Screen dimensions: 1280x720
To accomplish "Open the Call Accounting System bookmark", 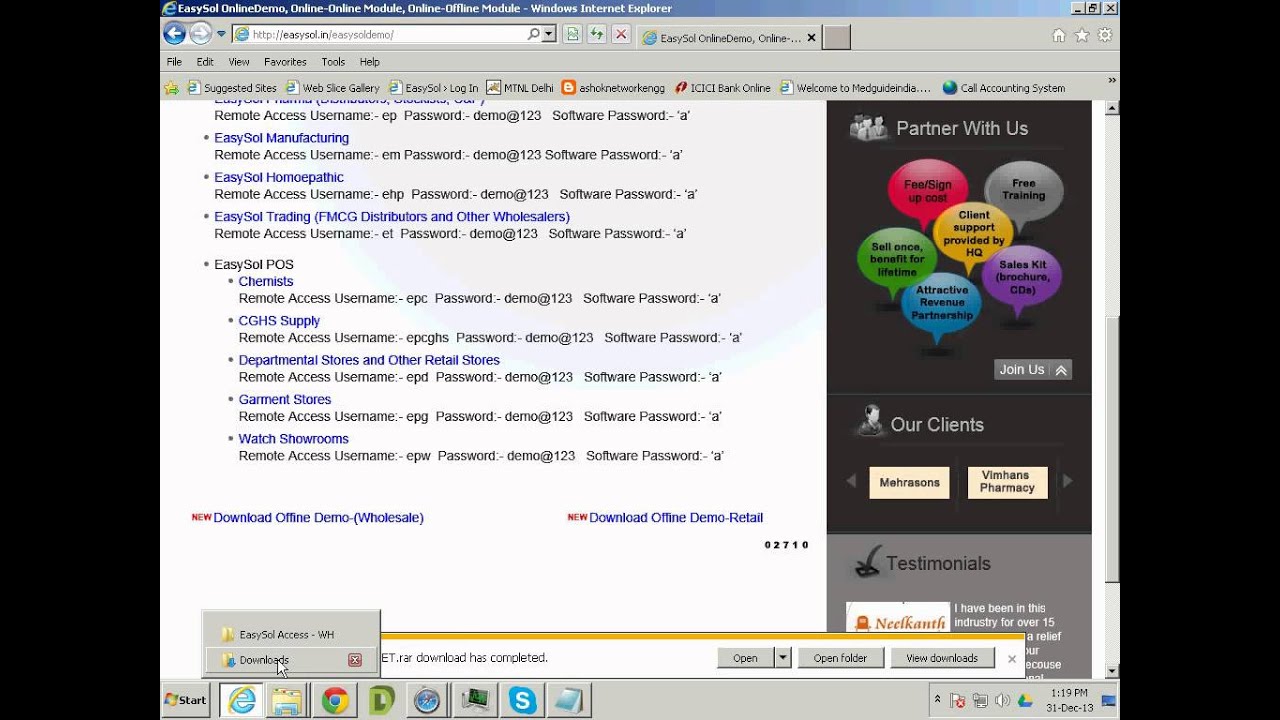I will point(1004,88).
